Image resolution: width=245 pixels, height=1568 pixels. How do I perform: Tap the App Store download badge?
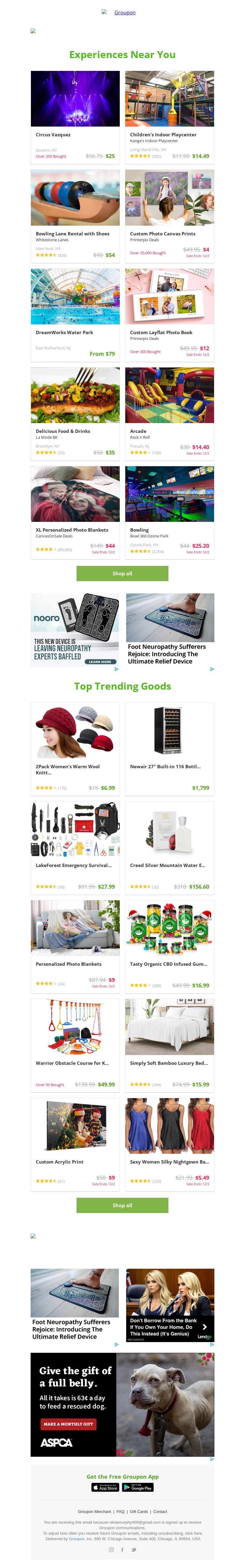(x=105, y=1487)
